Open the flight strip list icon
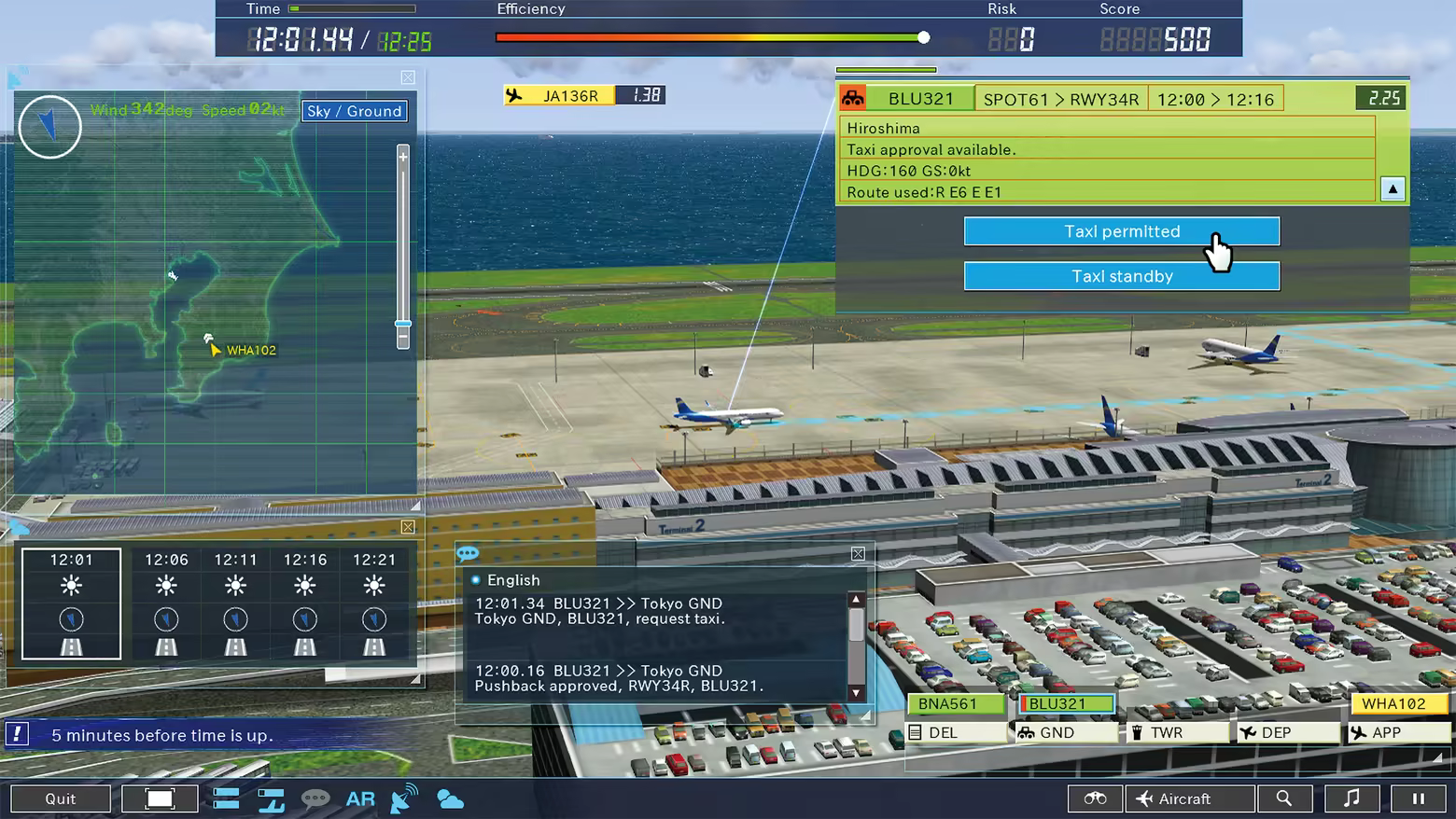Image resolution: width=1456 pixels, height=819 pixels. 226,798
